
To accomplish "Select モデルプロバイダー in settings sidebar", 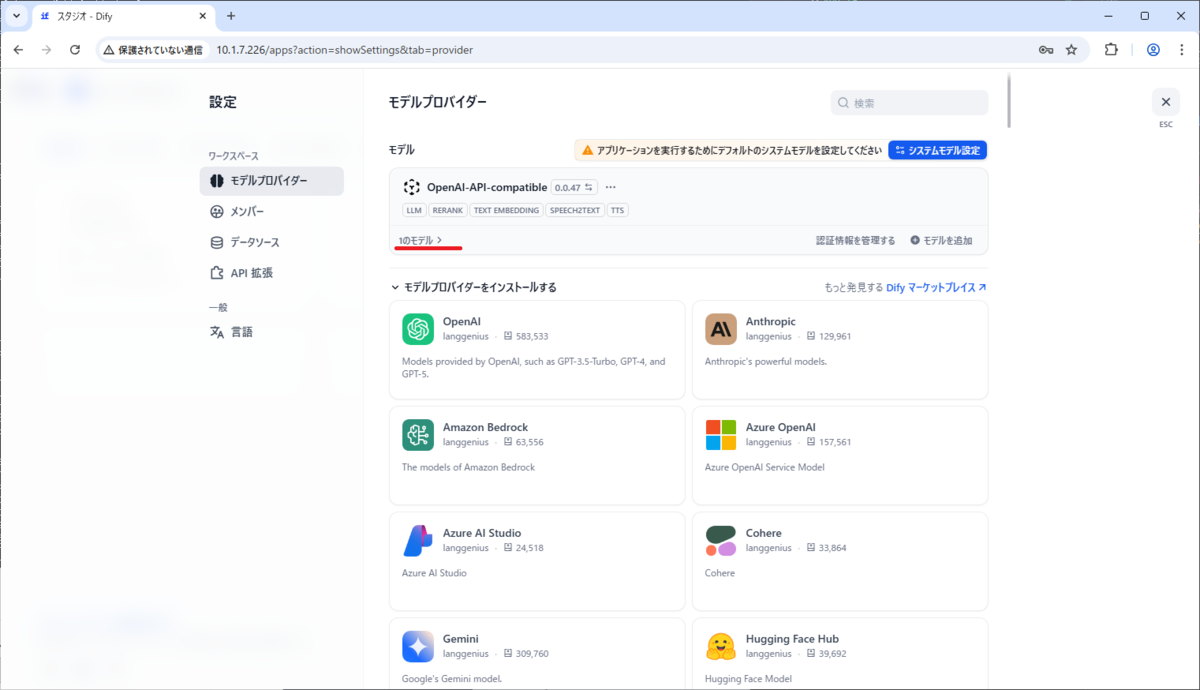I will point(272,181).
